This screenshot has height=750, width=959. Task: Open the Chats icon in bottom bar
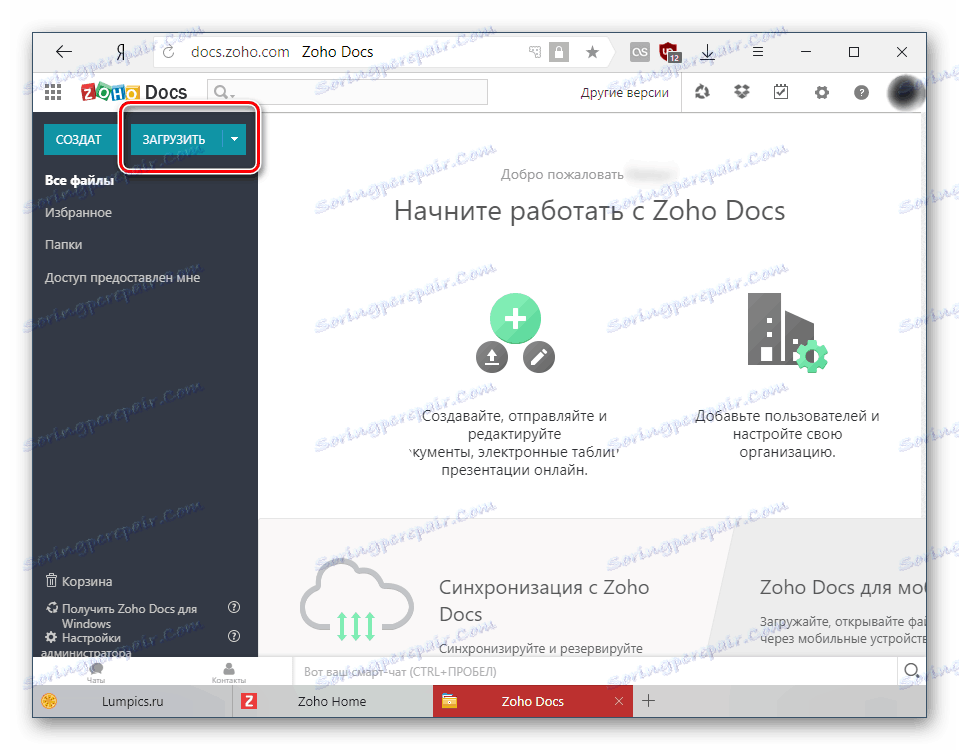point(96,671)
